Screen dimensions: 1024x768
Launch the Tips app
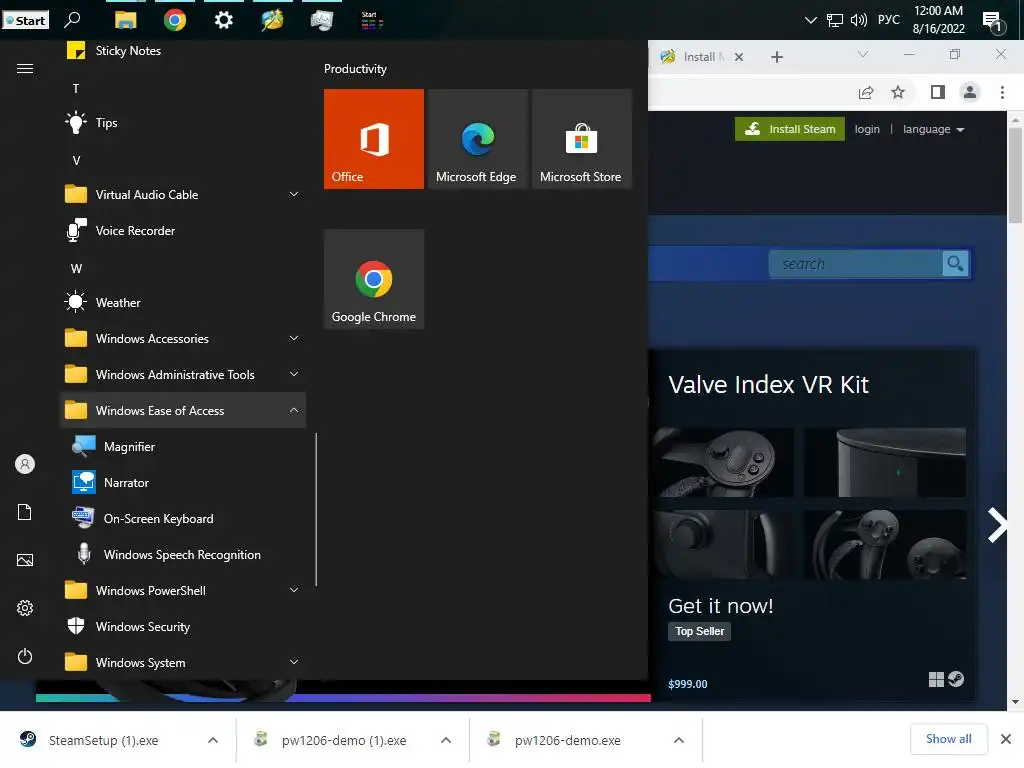[183, 123]
